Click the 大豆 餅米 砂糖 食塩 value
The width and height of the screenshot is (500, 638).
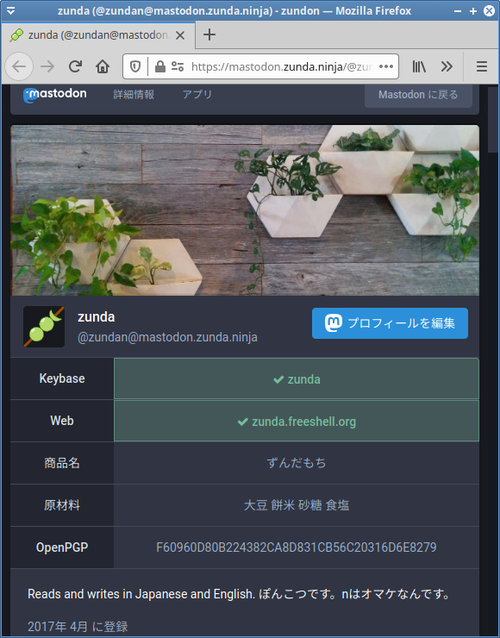point(296,505)
